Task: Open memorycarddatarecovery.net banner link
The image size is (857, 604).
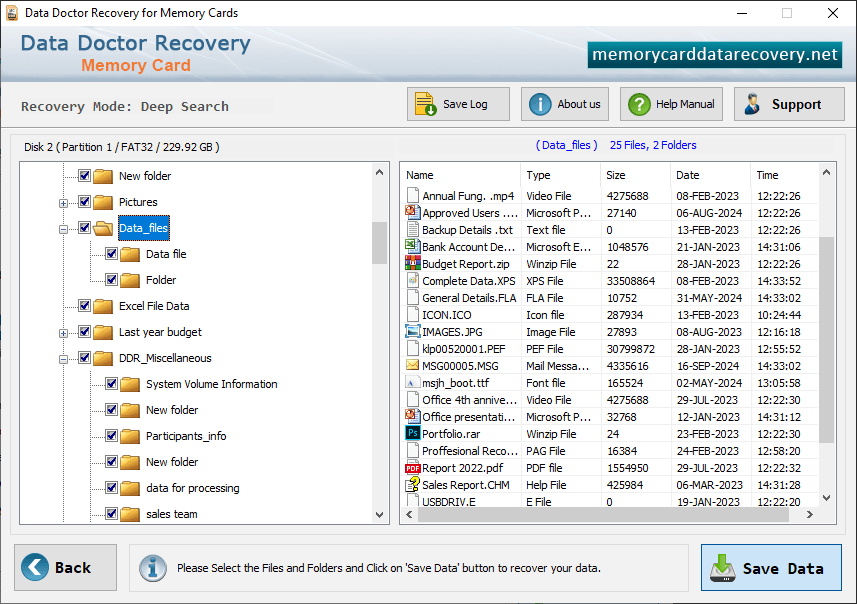Action: click(714, 55)
